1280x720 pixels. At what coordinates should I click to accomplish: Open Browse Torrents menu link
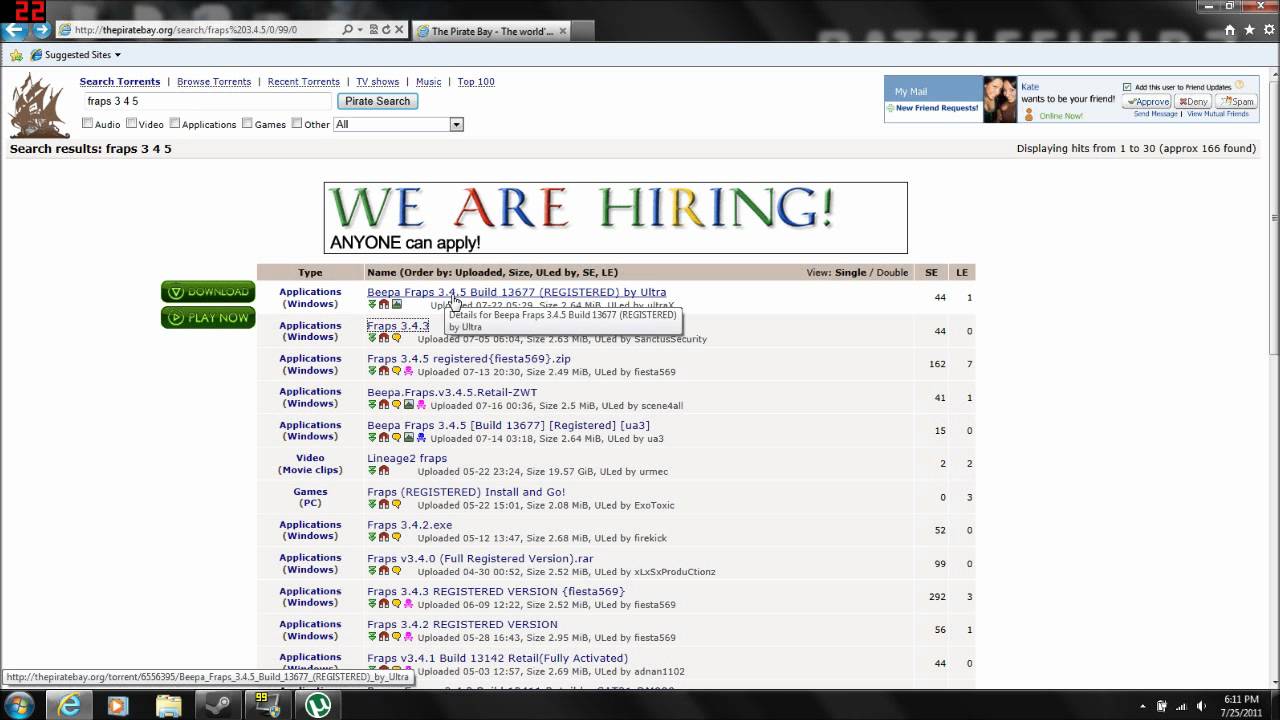pyautogui.click(x=214, y=82)
